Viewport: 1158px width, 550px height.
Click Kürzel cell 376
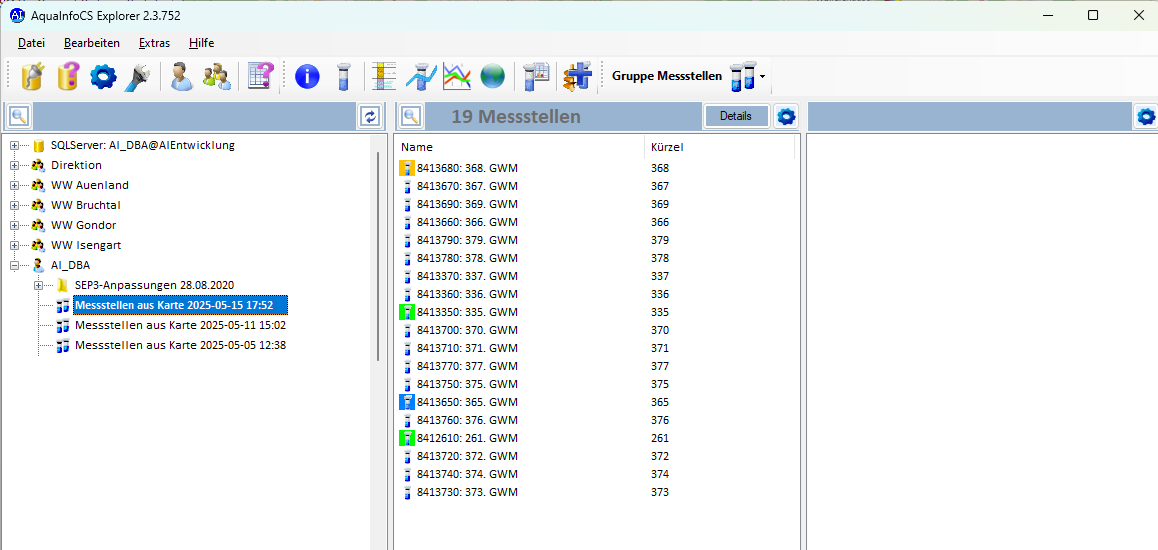tap(659, 420)
